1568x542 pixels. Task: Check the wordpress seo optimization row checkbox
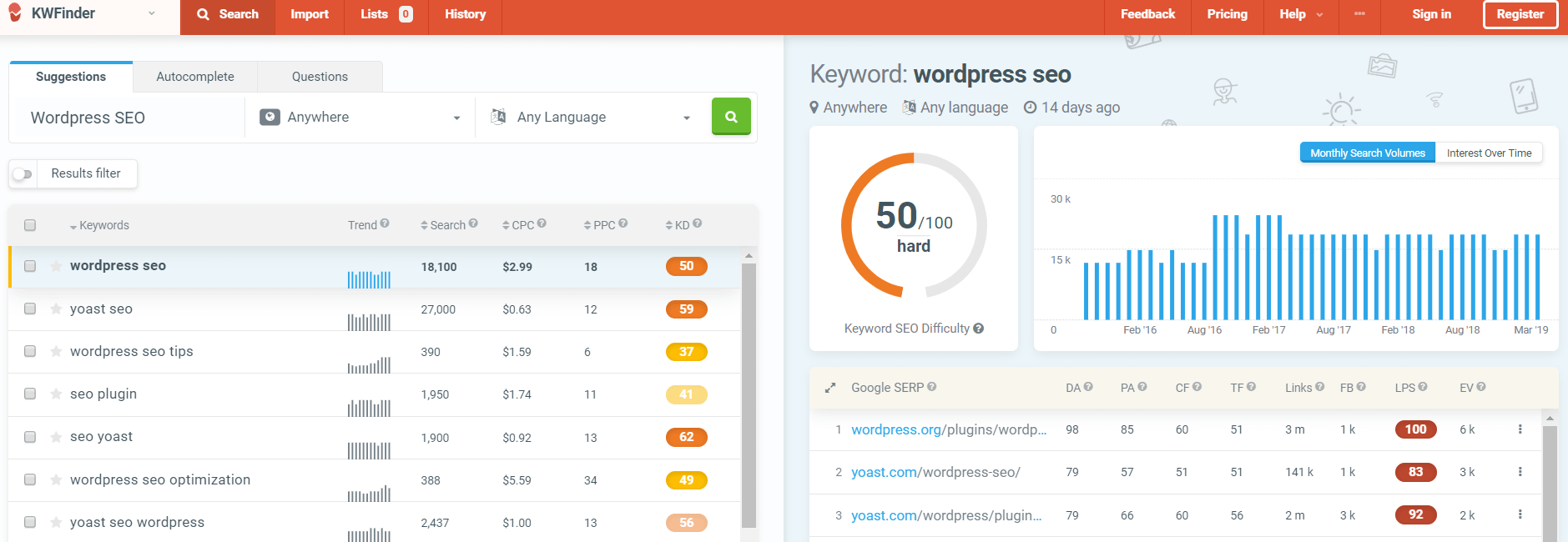30,479
